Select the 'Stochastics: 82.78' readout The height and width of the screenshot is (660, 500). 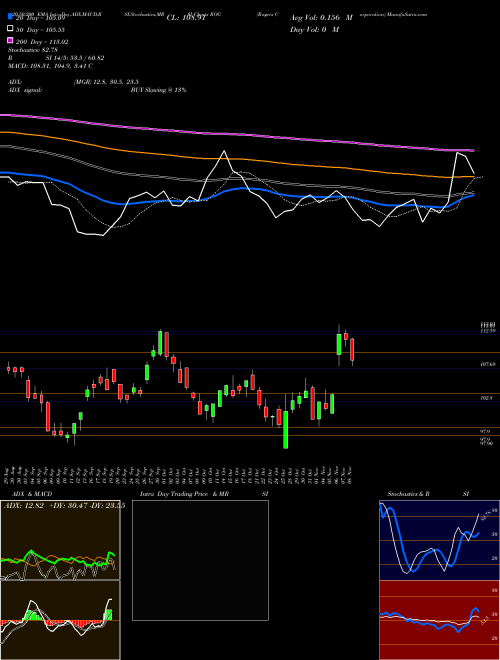coord(33,50)
